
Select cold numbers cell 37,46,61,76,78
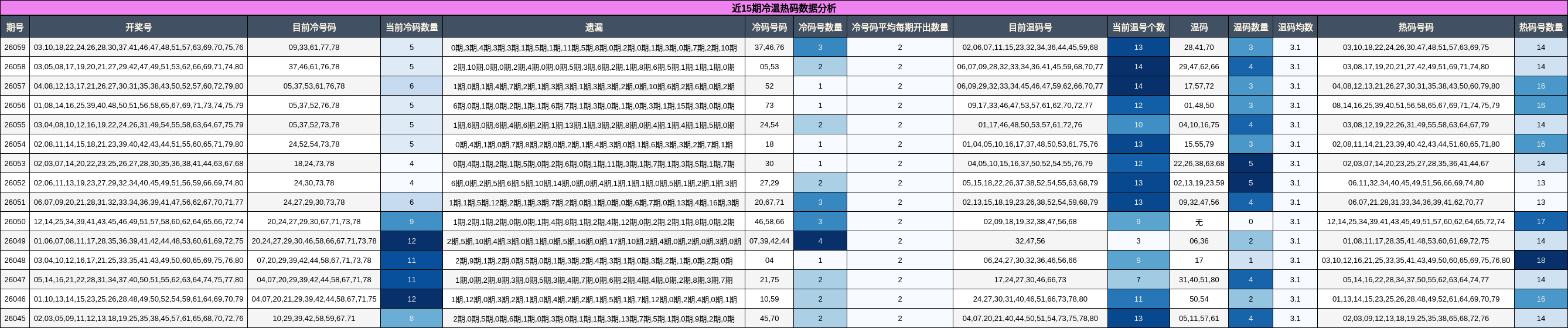point(314,66)
